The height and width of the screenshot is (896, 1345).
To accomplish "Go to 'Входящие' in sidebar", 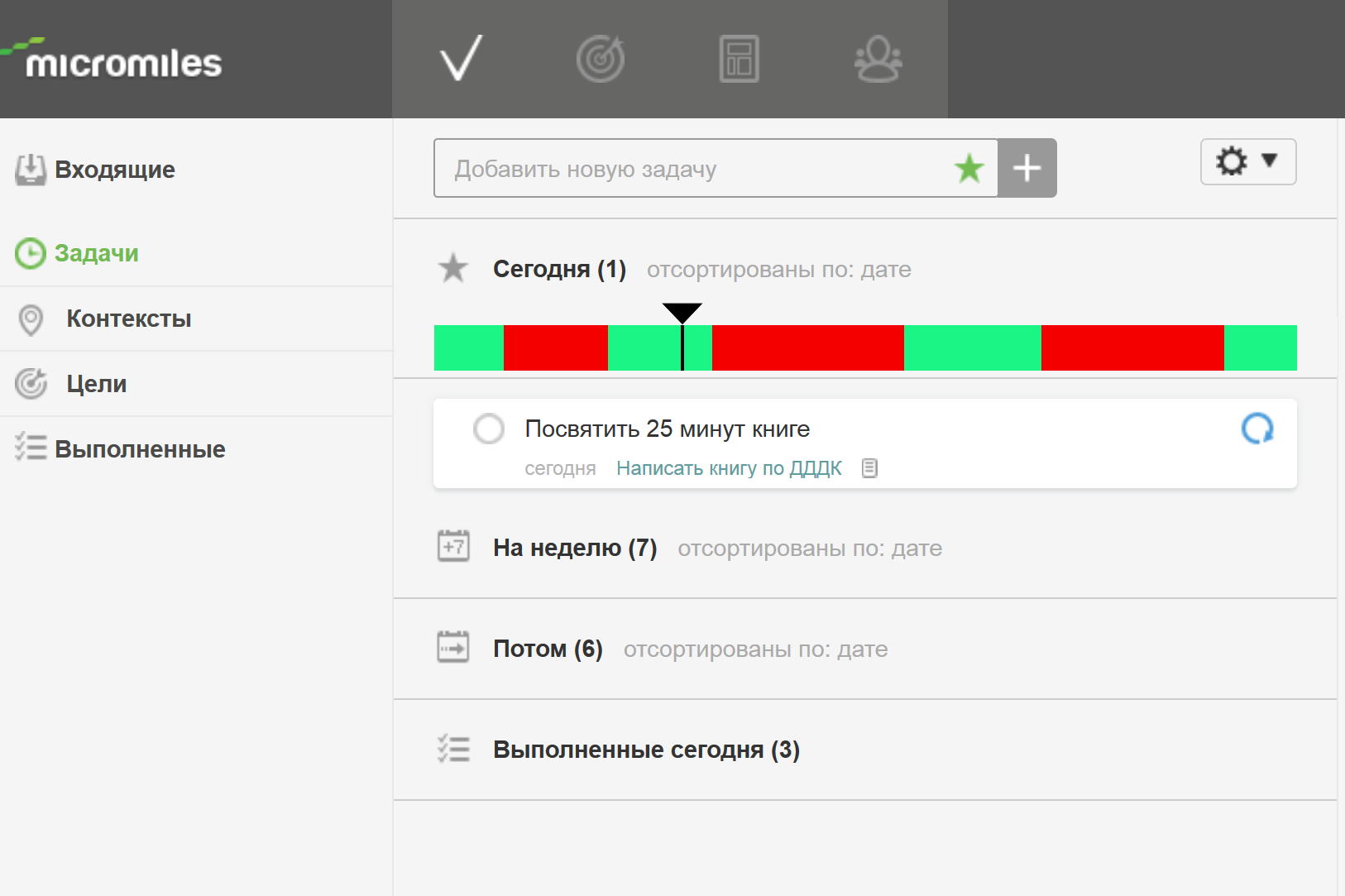I will pos(114,170).
